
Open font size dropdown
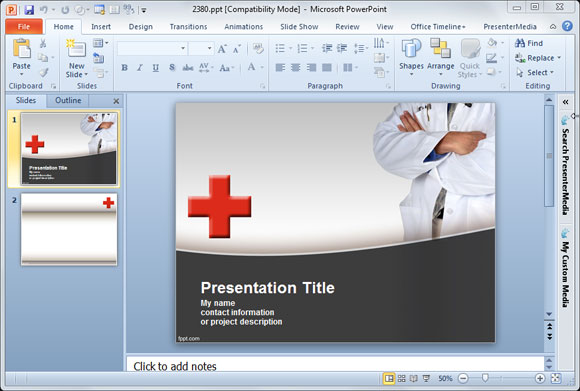pos(209,48)
